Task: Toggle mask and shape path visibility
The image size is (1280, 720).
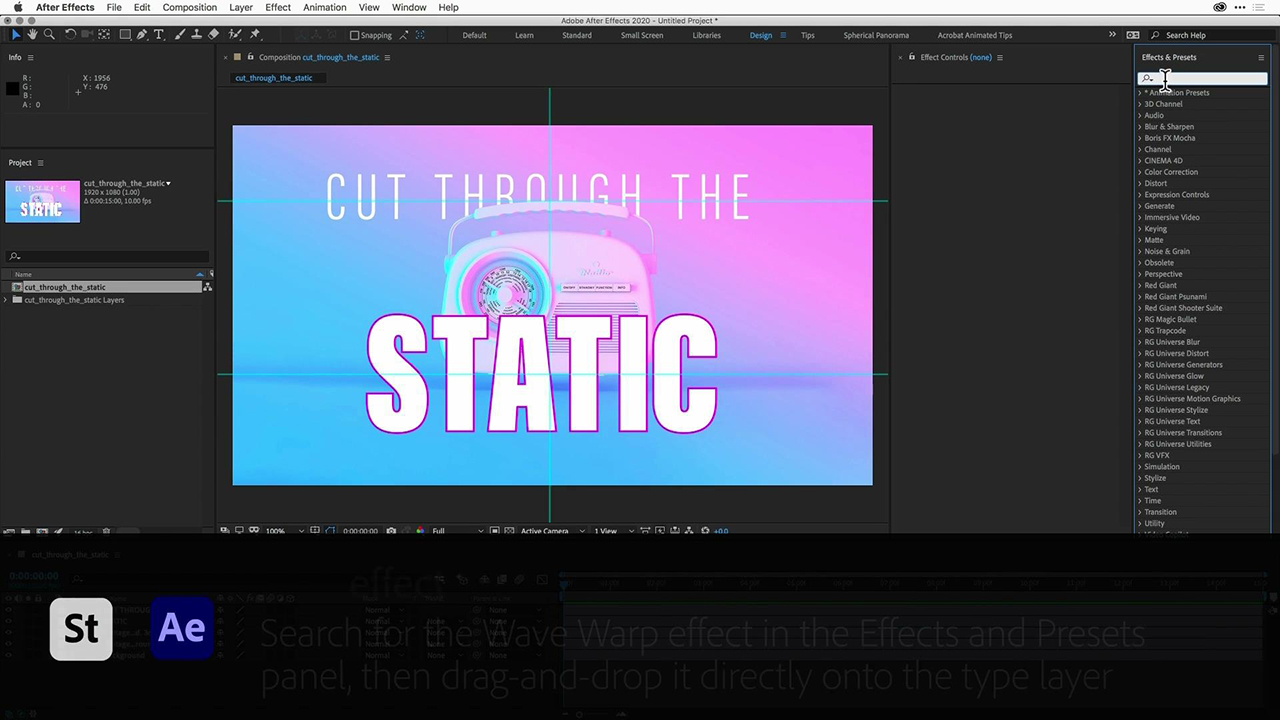Action: [331, 531]
